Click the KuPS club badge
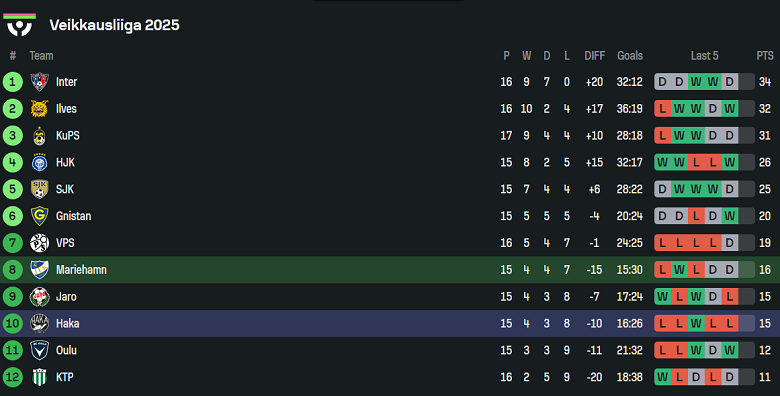The width and height of the screenshot is (780, 396). [39, 135]
